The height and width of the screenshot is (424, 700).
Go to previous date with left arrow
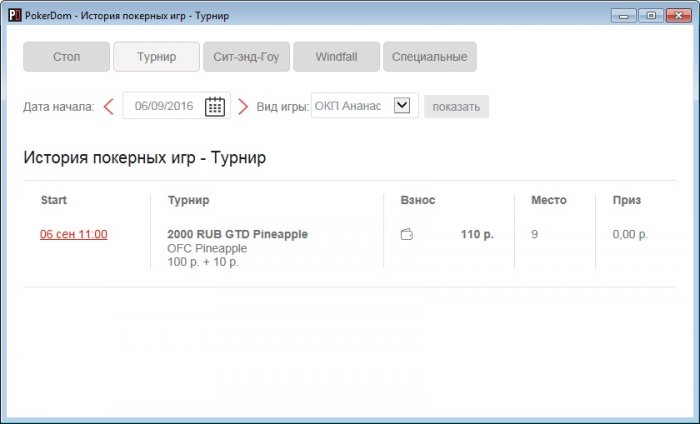tap(108, 106)
